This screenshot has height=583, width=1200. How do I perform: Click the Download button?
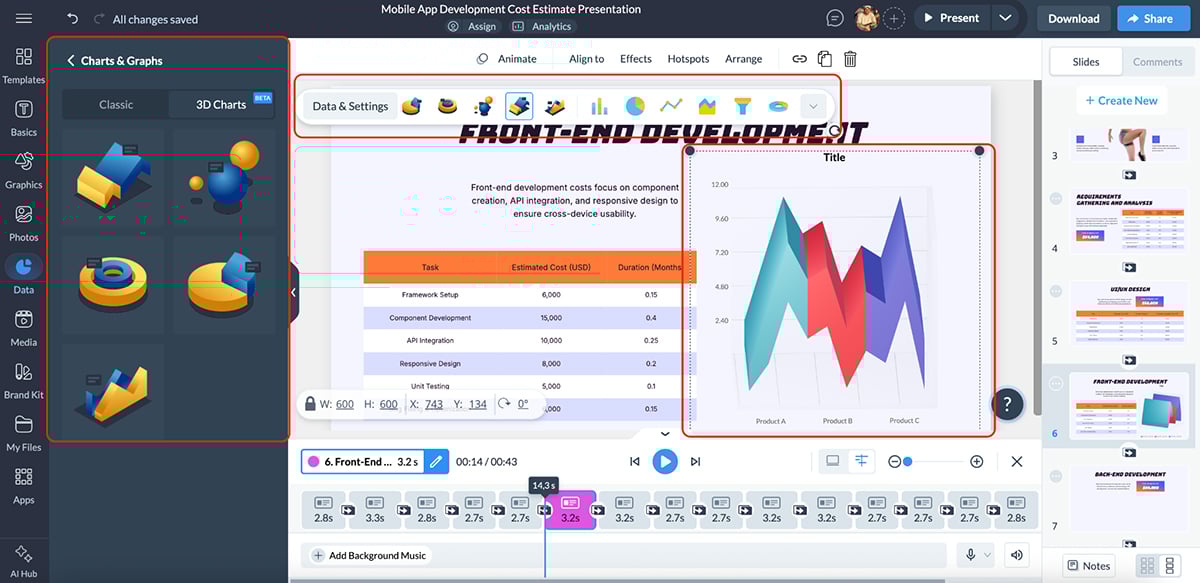1073,18
